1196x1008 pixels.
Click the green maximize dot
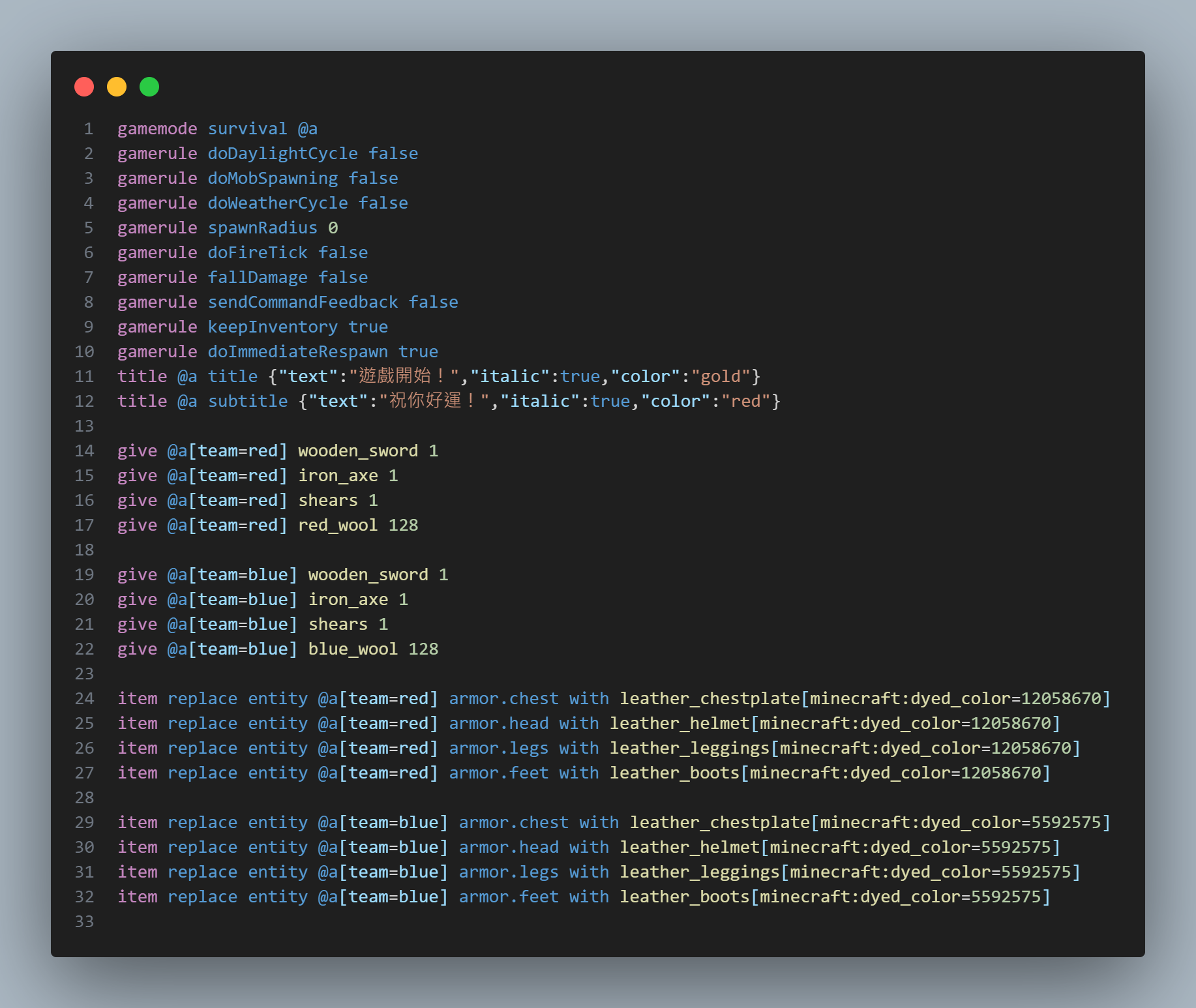click(x=149, y=87)
